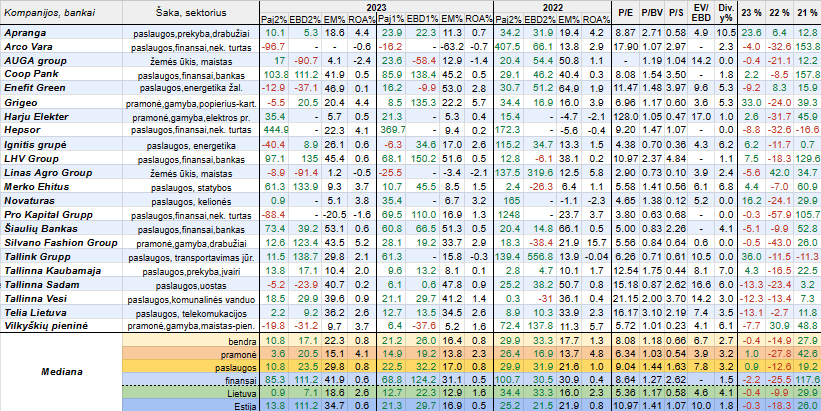Select Apranga's dividend yield value 10.5
Screen dimensions: 821x411
(726, 33)
